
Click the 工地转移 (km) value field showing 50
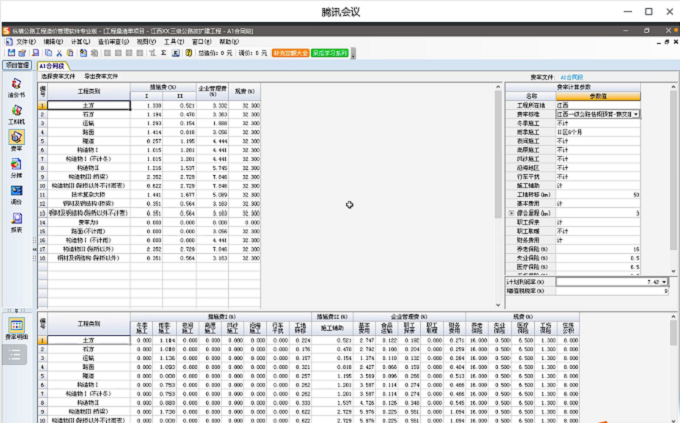point(598,195)
